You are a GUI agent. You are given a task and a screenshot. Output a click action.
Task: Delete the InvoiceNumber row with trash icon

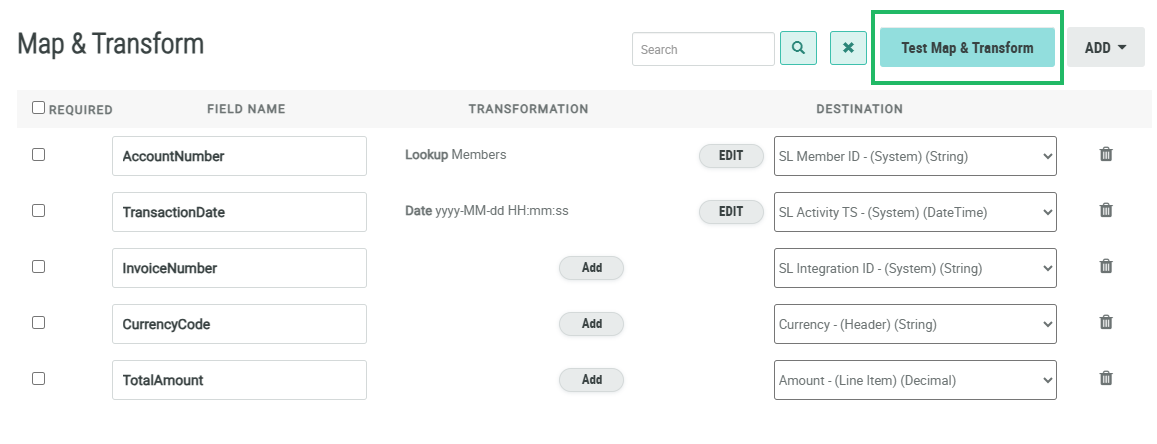pyautogui.click(x=1106, y=267)
